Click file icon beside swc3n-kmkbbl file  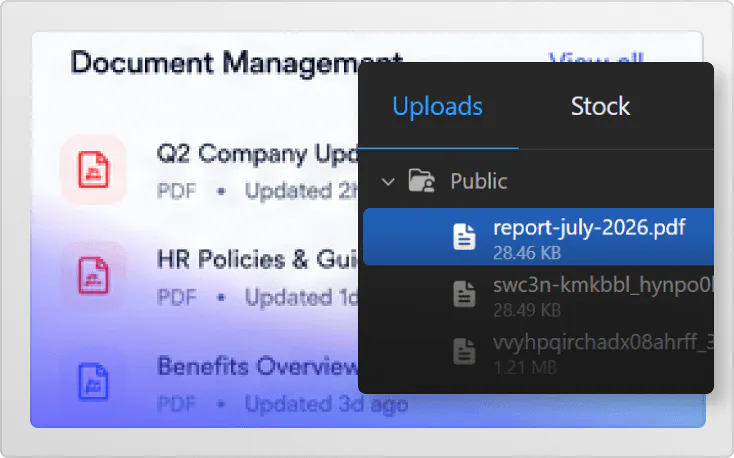464,294
